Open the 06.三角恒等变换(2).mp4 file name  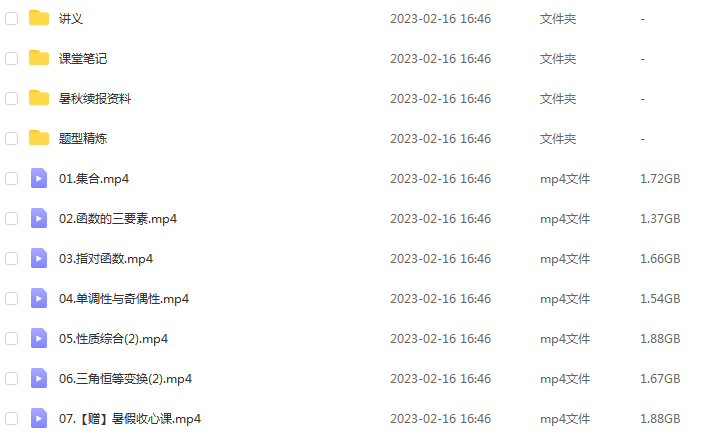point(125,379)
